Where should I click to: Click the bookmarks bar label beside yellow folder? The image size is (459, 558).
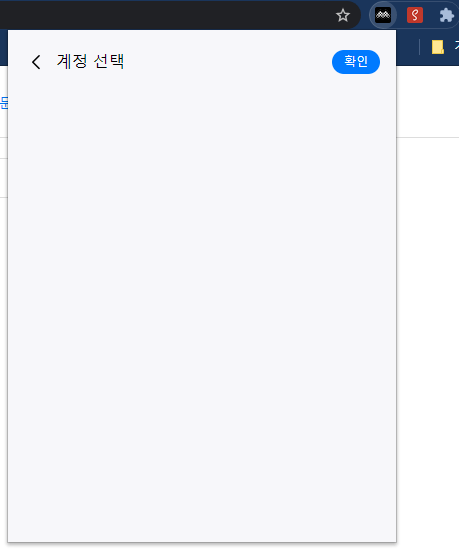click(456, 47)
